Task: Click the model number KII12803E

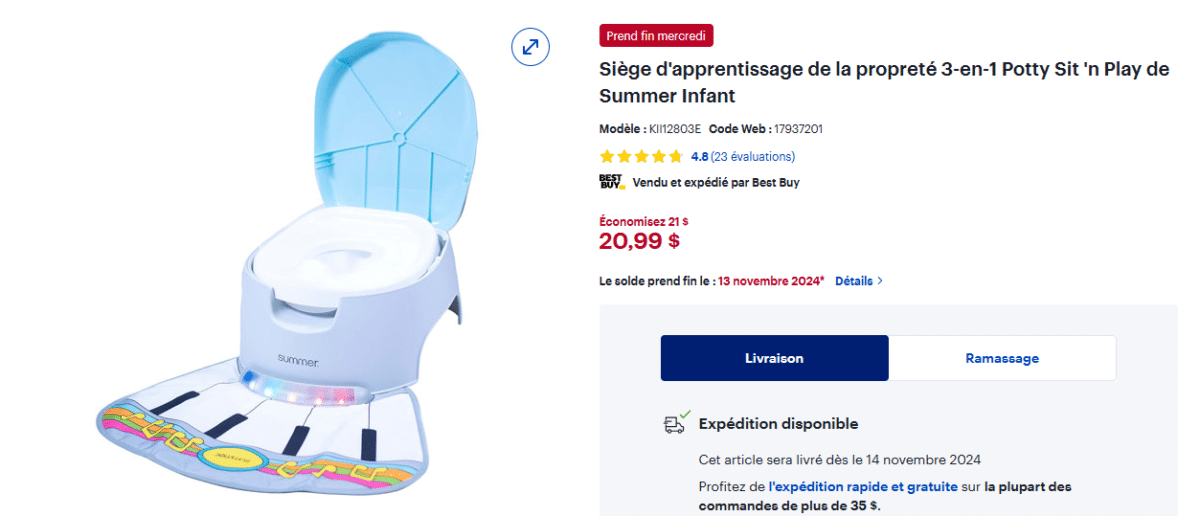Action: click(x=675, y=129)
